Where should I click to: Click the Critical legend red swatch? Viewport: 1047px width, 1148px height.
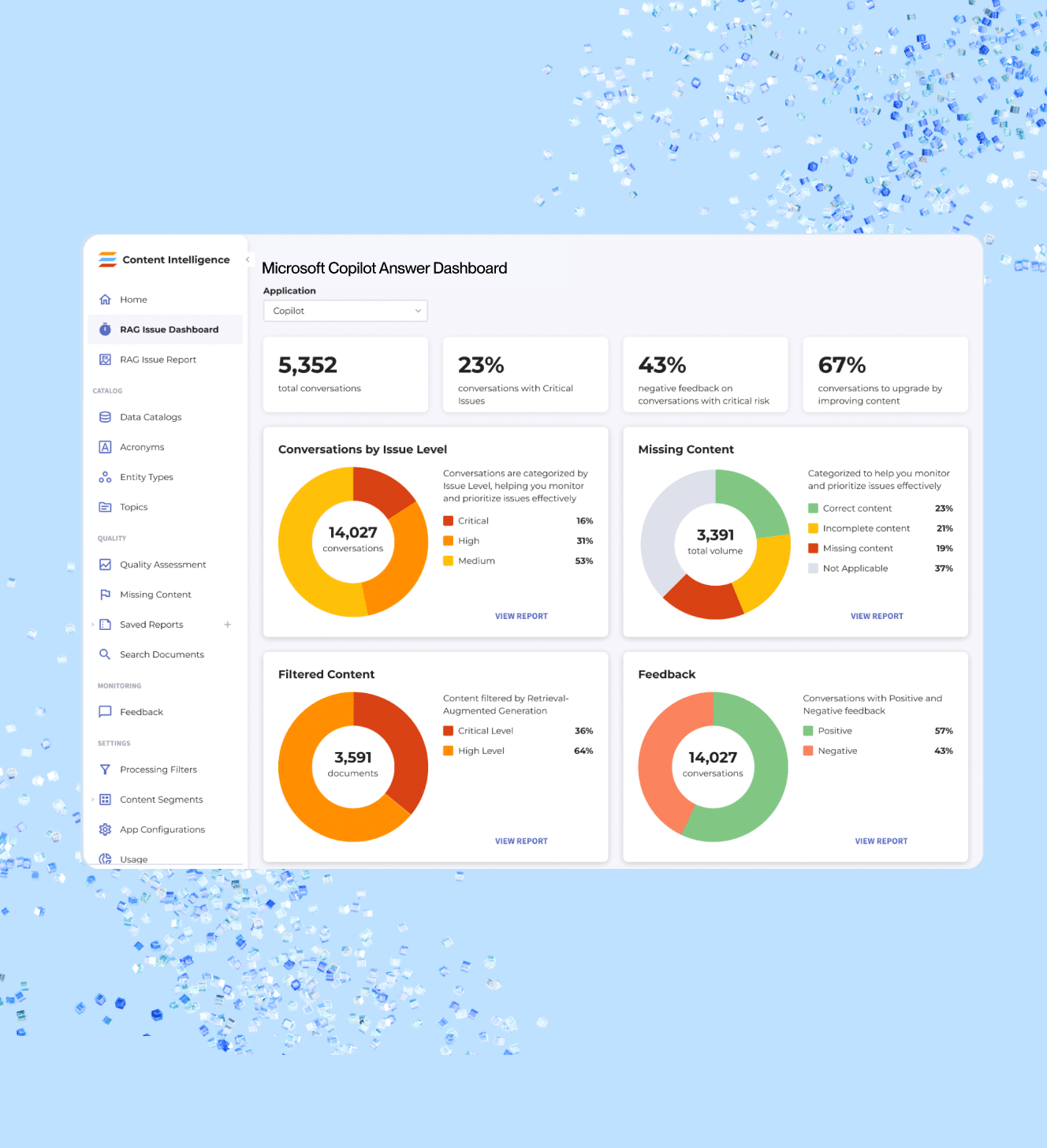448,521
